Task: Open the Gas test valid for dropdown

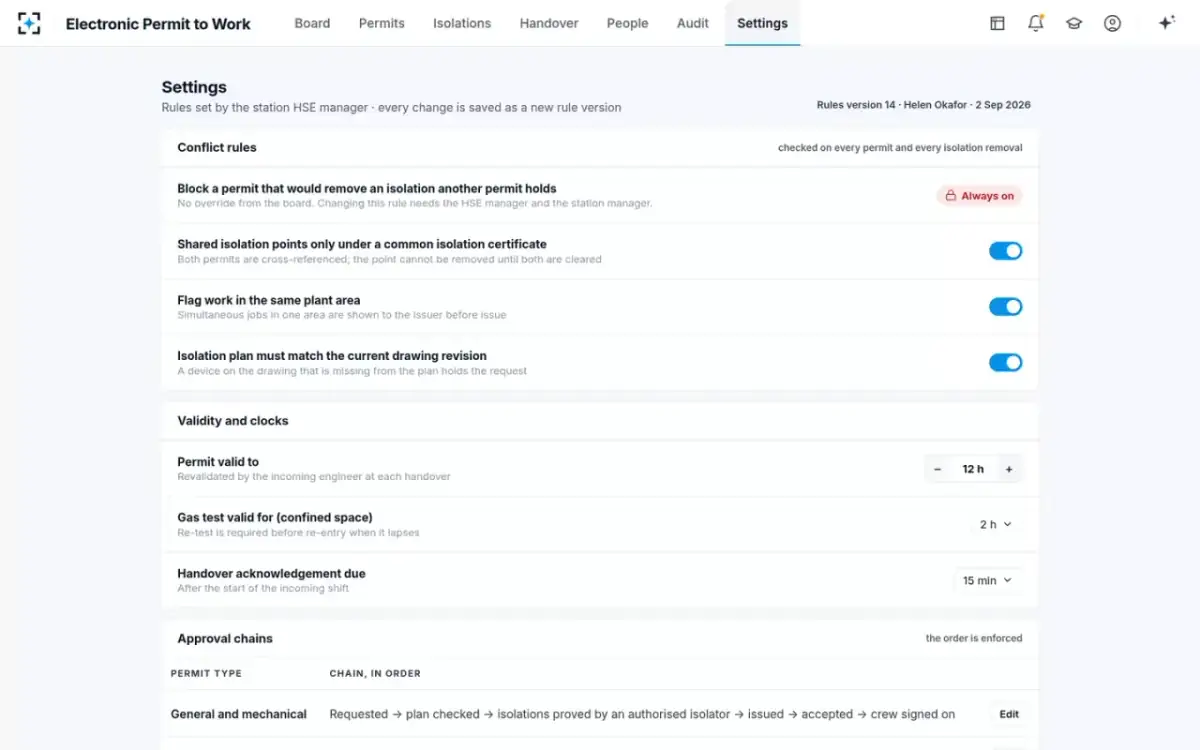Action: pos(996,524)
